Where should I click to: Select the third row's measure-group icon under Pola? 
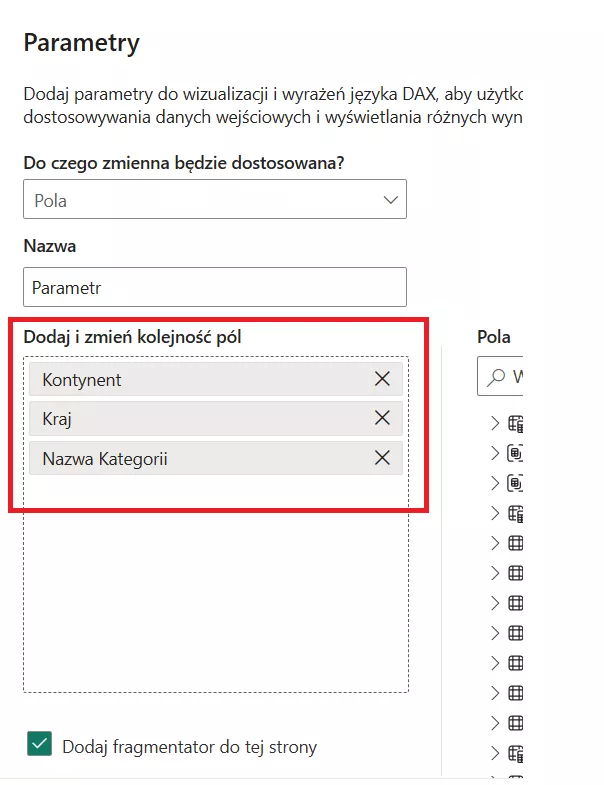point(516,482)
